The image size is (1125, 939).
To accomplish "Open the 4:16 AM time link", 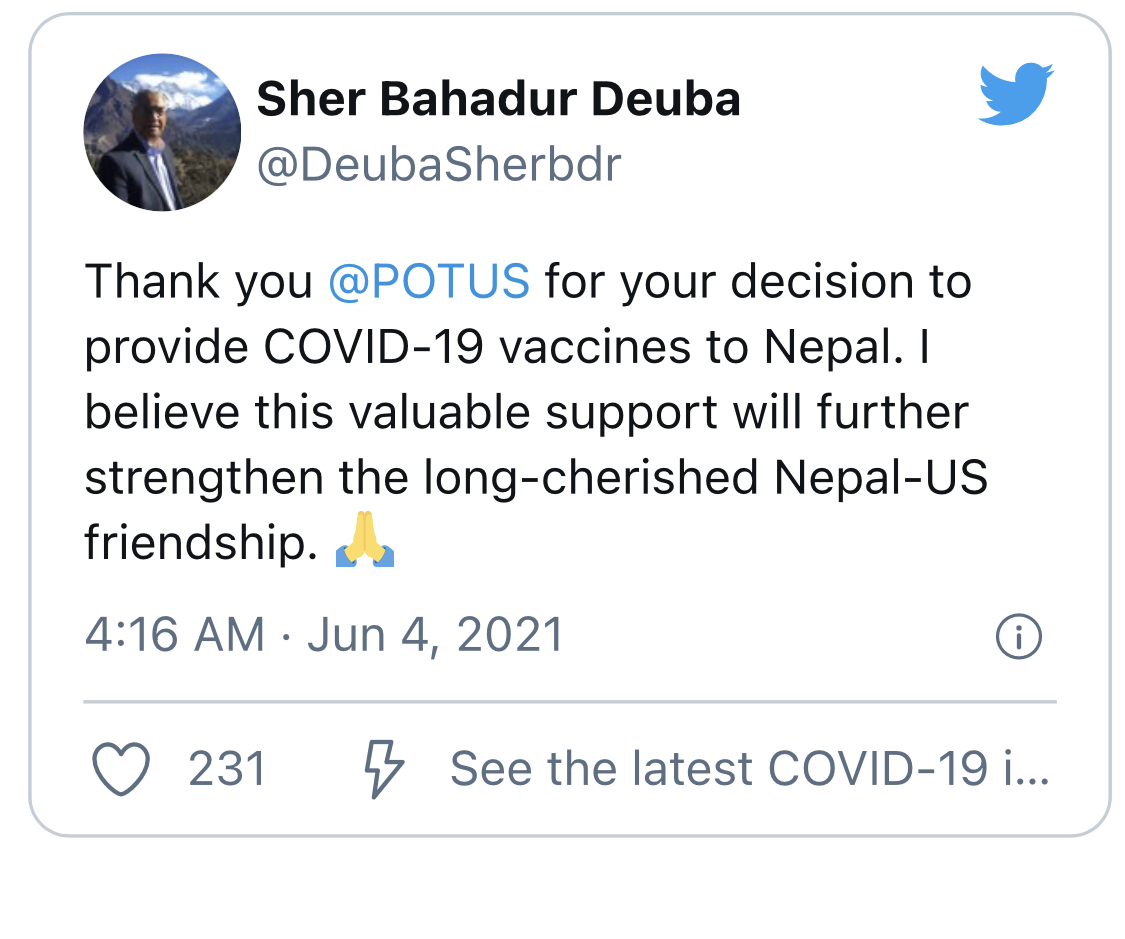I will (175, 636).
